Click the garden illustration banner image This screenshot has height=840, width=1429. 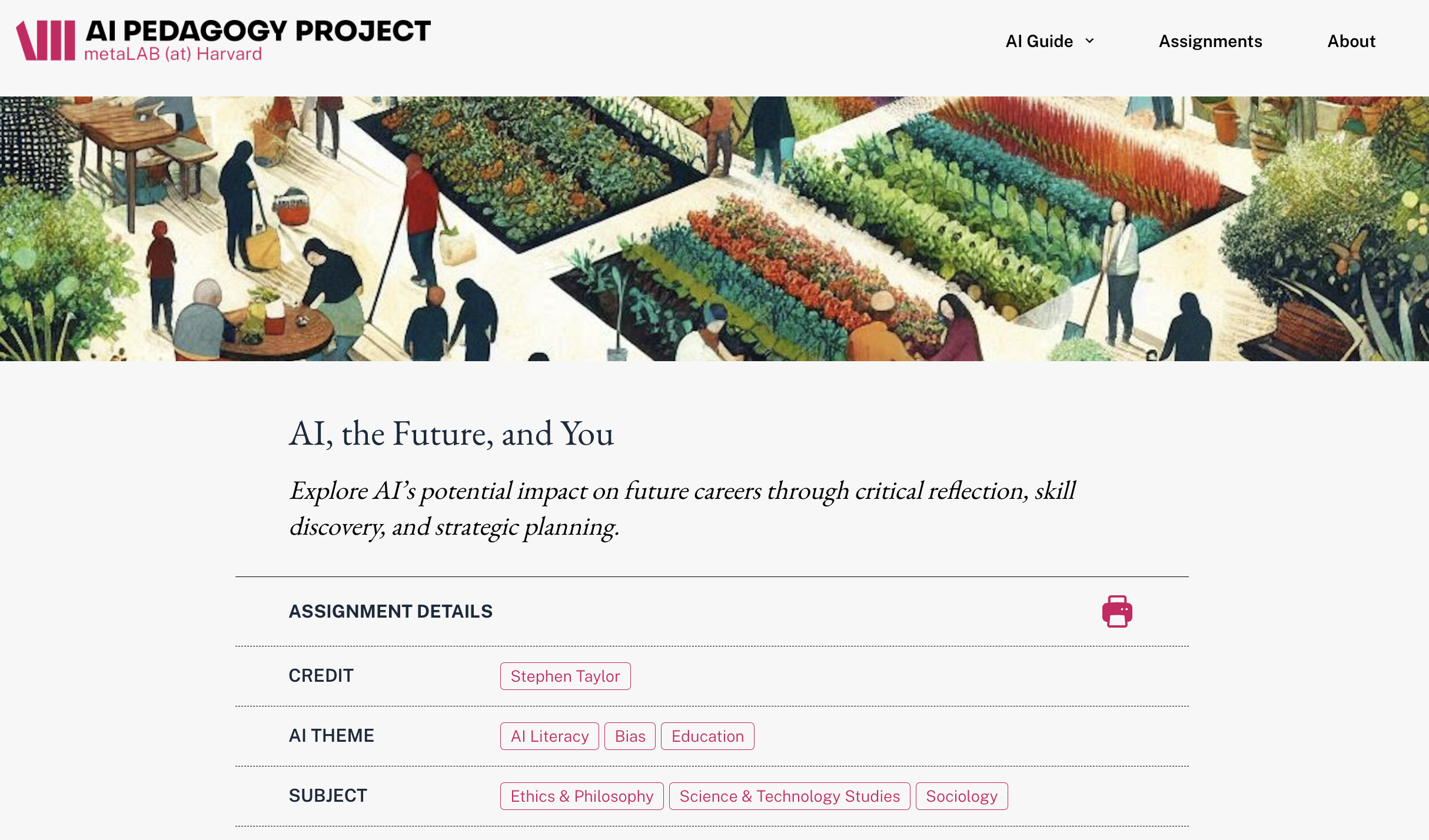714,228
